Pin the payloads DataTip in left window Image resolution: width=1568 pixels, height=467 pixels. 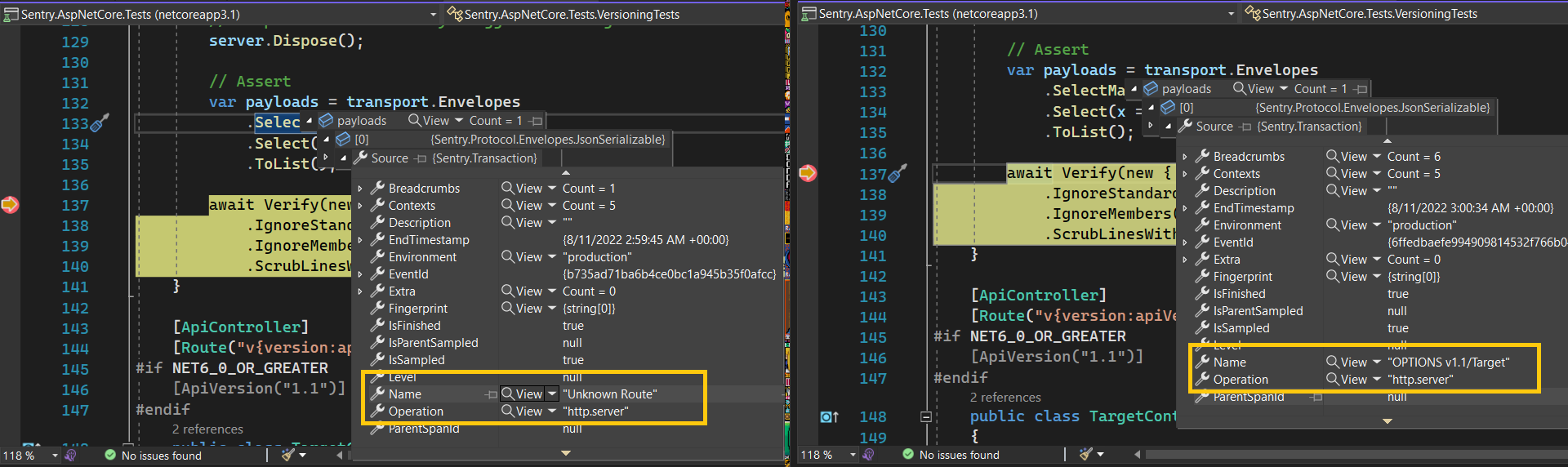(536, 121)
